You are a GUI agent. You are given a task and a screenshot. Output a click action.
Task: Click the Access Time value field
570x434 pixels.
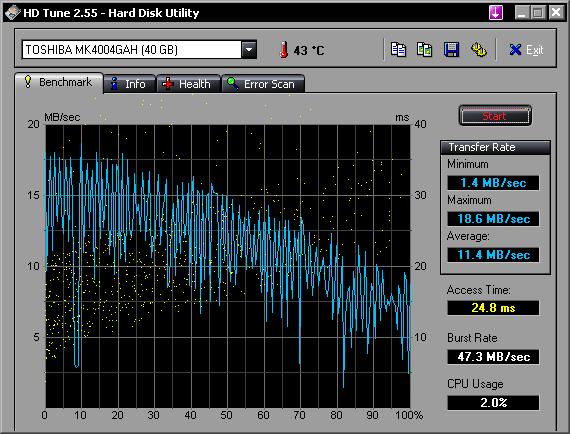tap(493, 308)
